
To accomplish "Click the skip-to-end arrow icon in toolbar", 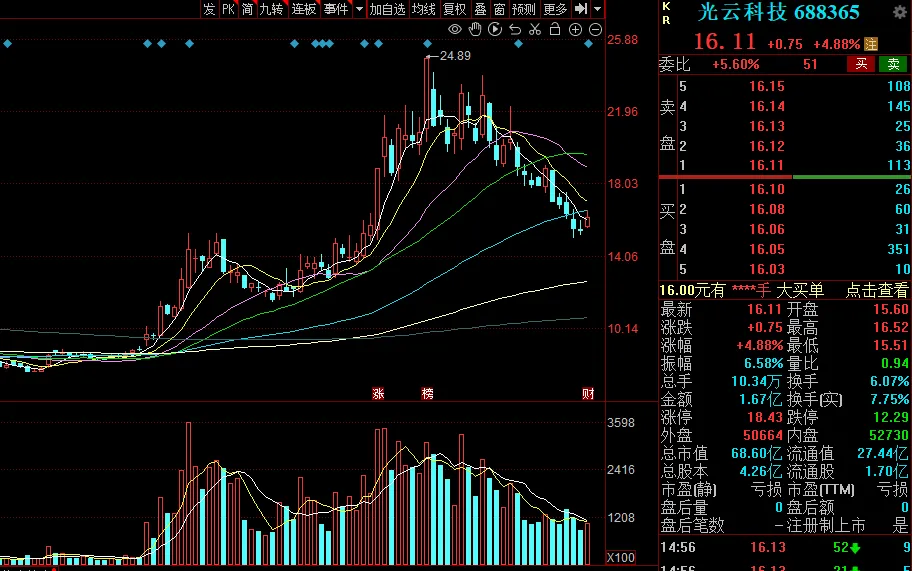I will pyautogui.click(x=581, y=9).
